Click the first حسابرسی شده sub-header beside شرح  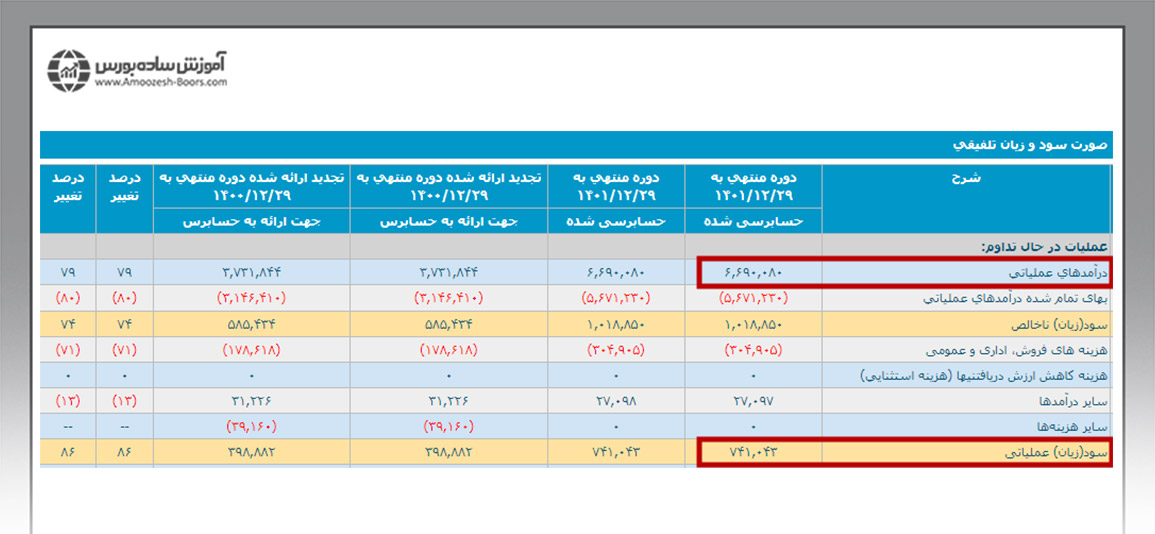tap(754, 221)
